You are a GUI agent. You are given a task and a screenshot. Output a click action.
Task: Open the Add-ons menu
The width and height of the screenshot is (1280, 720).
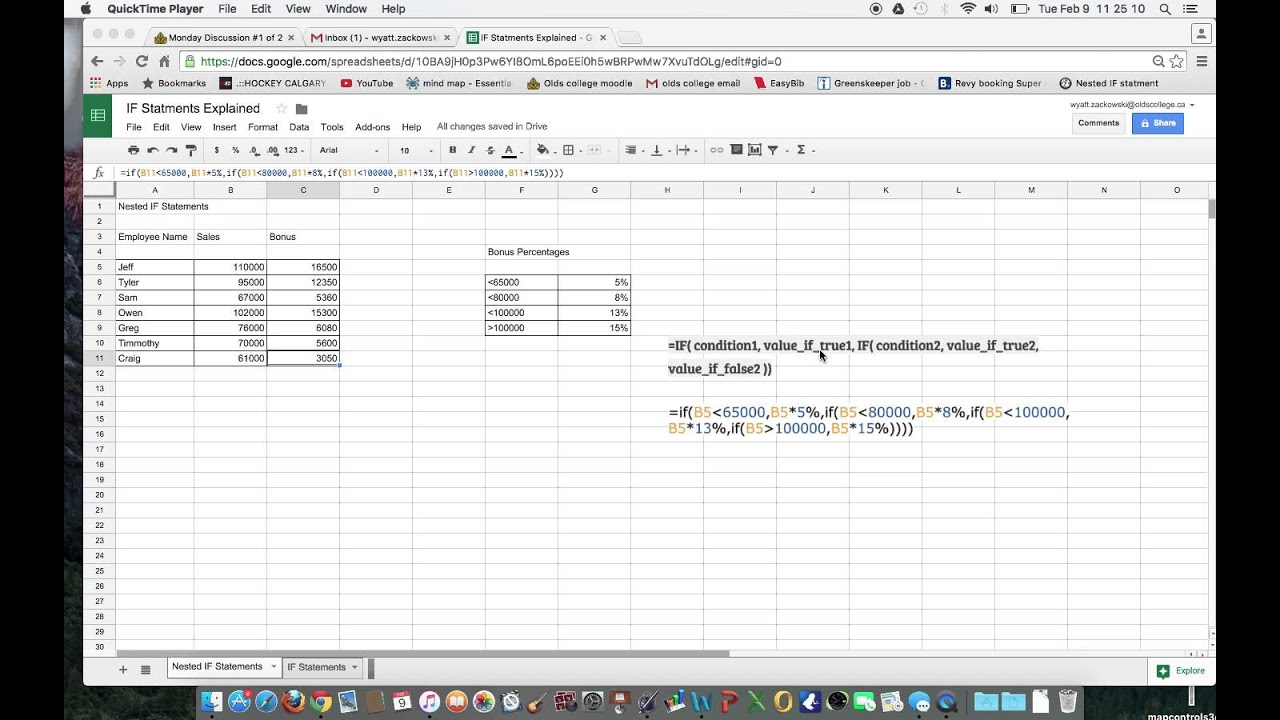click(x=372, y=127)
